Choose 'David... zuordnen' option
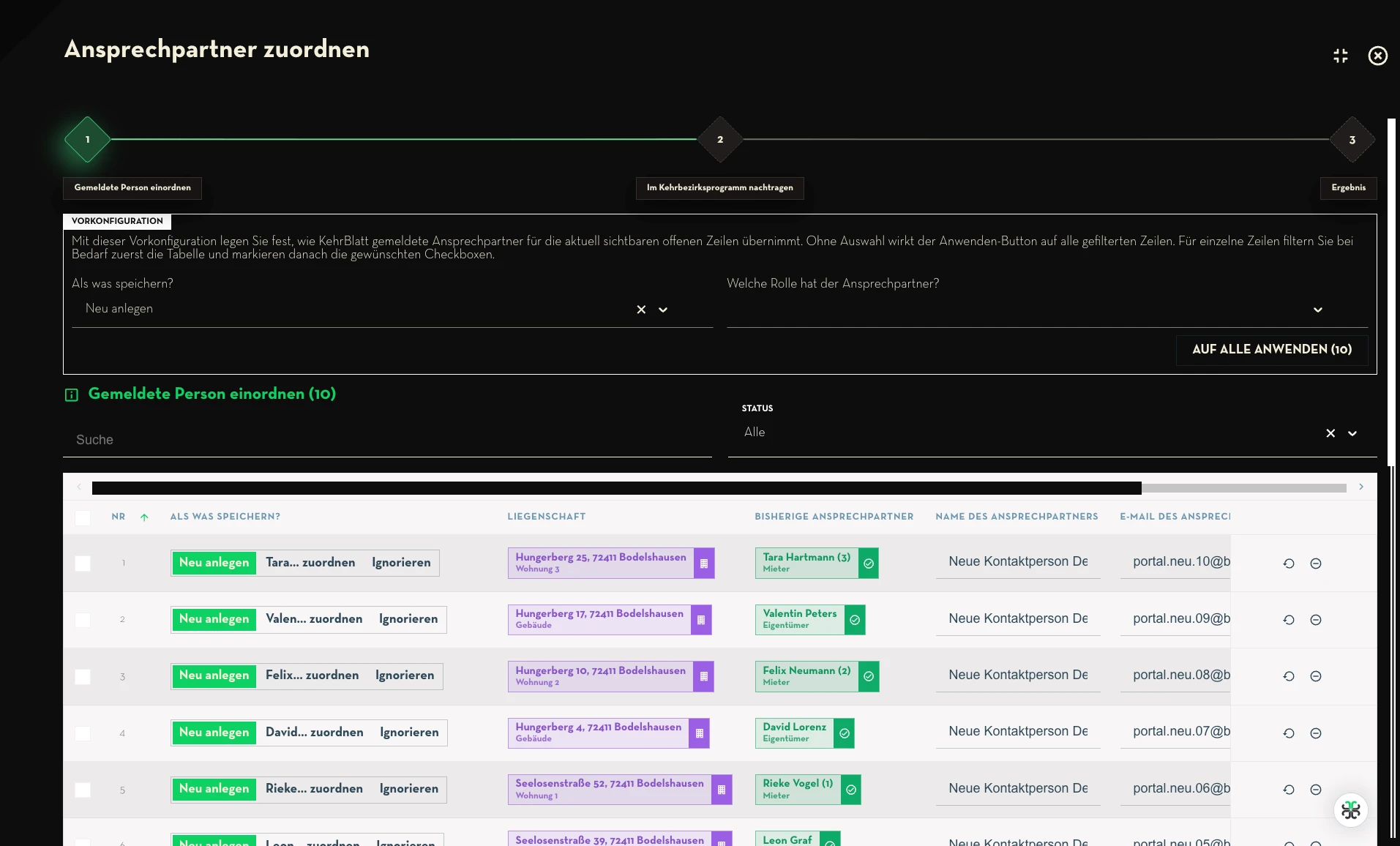1400x846 pixels. click(315, 733)
